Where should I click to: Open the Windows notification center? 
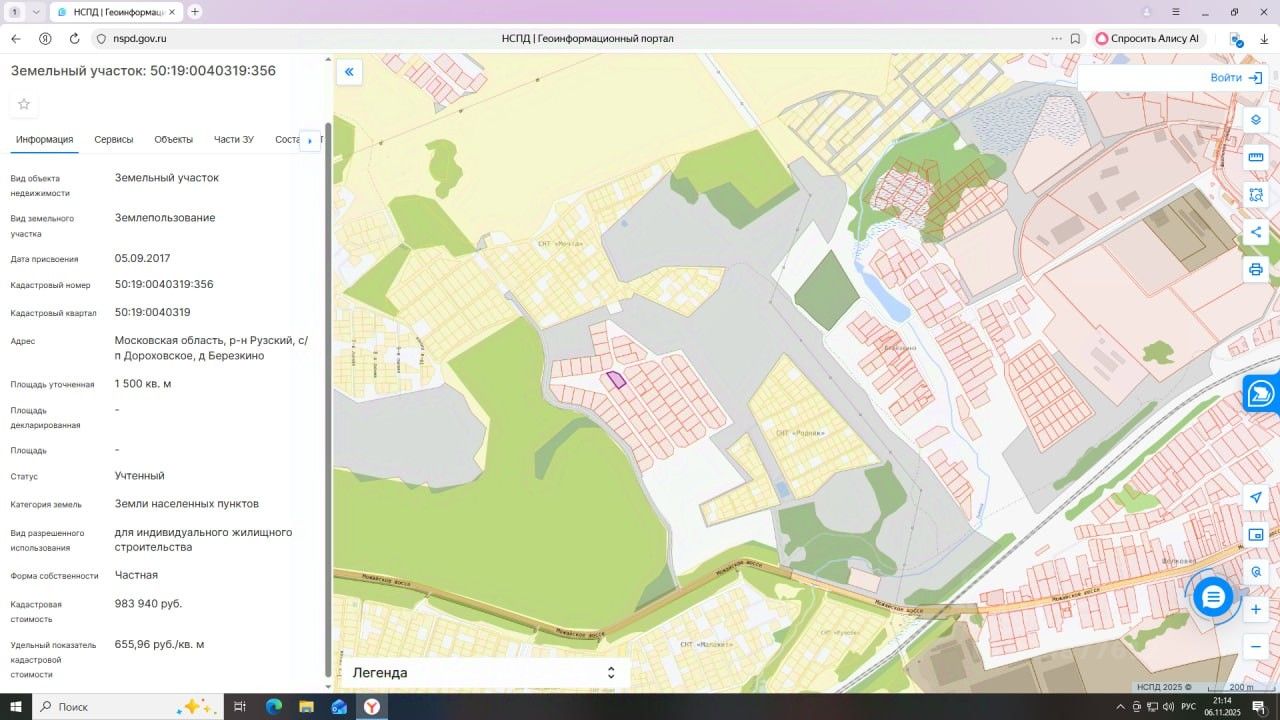1259,707
